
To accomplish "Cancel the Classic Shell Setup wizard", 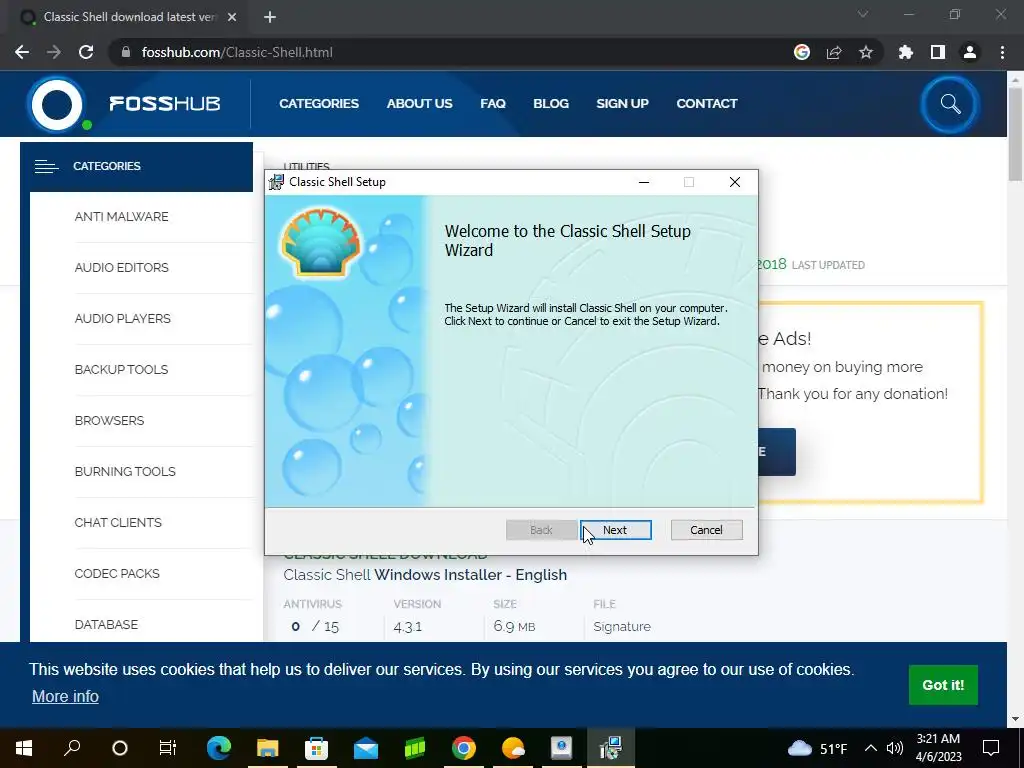I will pos(707,530).
